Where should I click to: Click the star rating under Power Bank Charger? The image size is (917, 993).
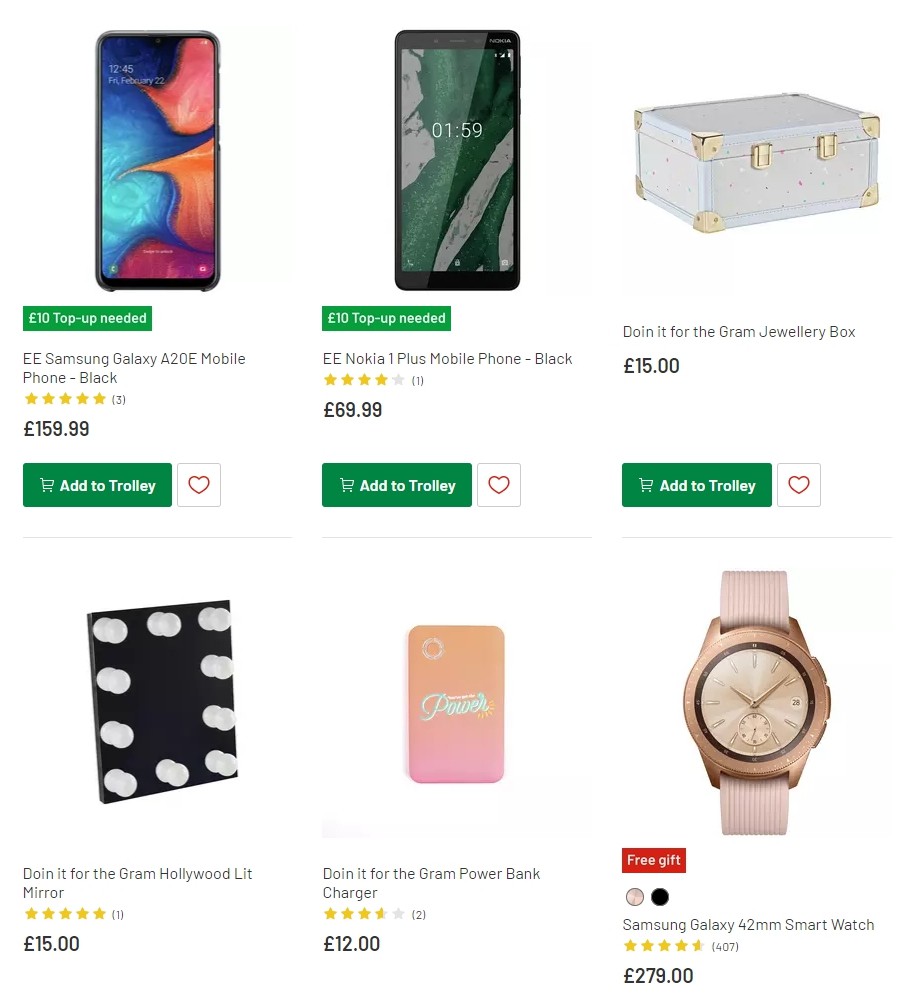coord(364,913)
